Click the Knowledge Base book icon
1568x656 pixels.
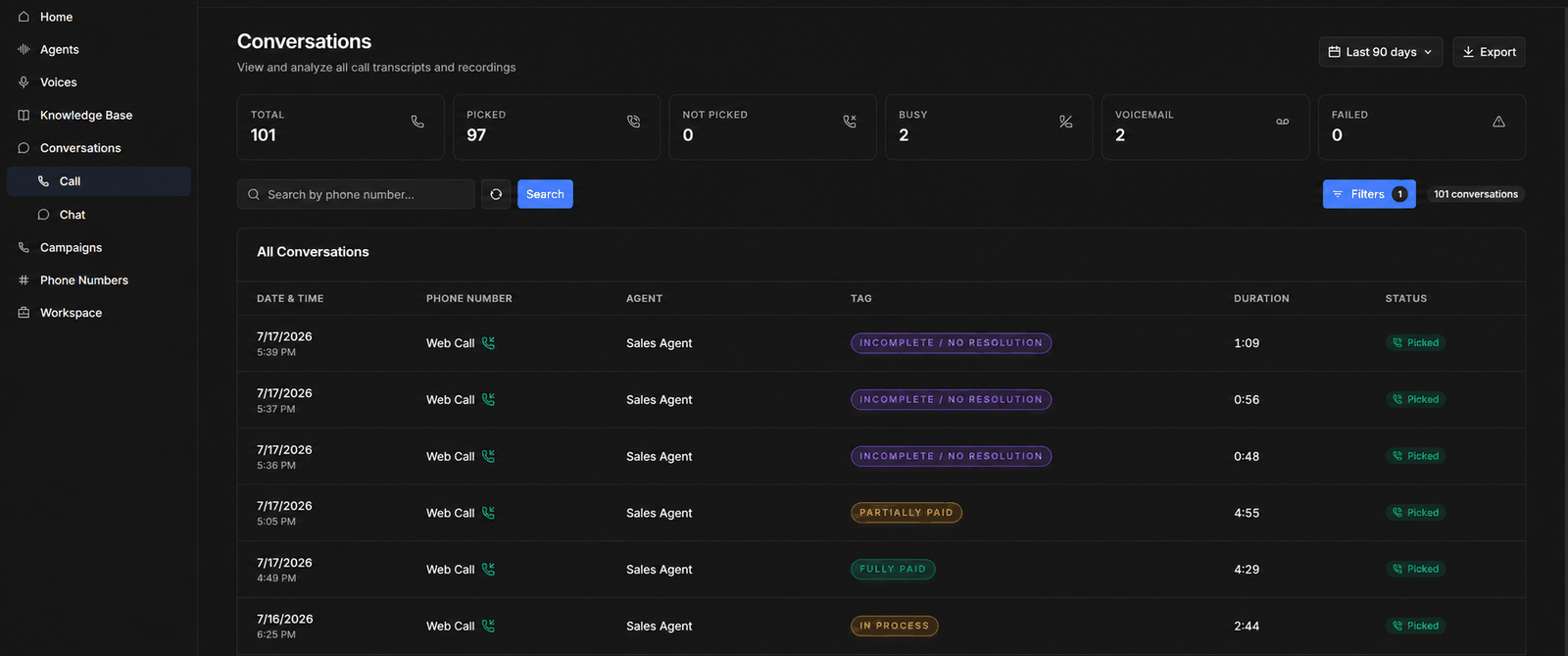click(24, 115)
